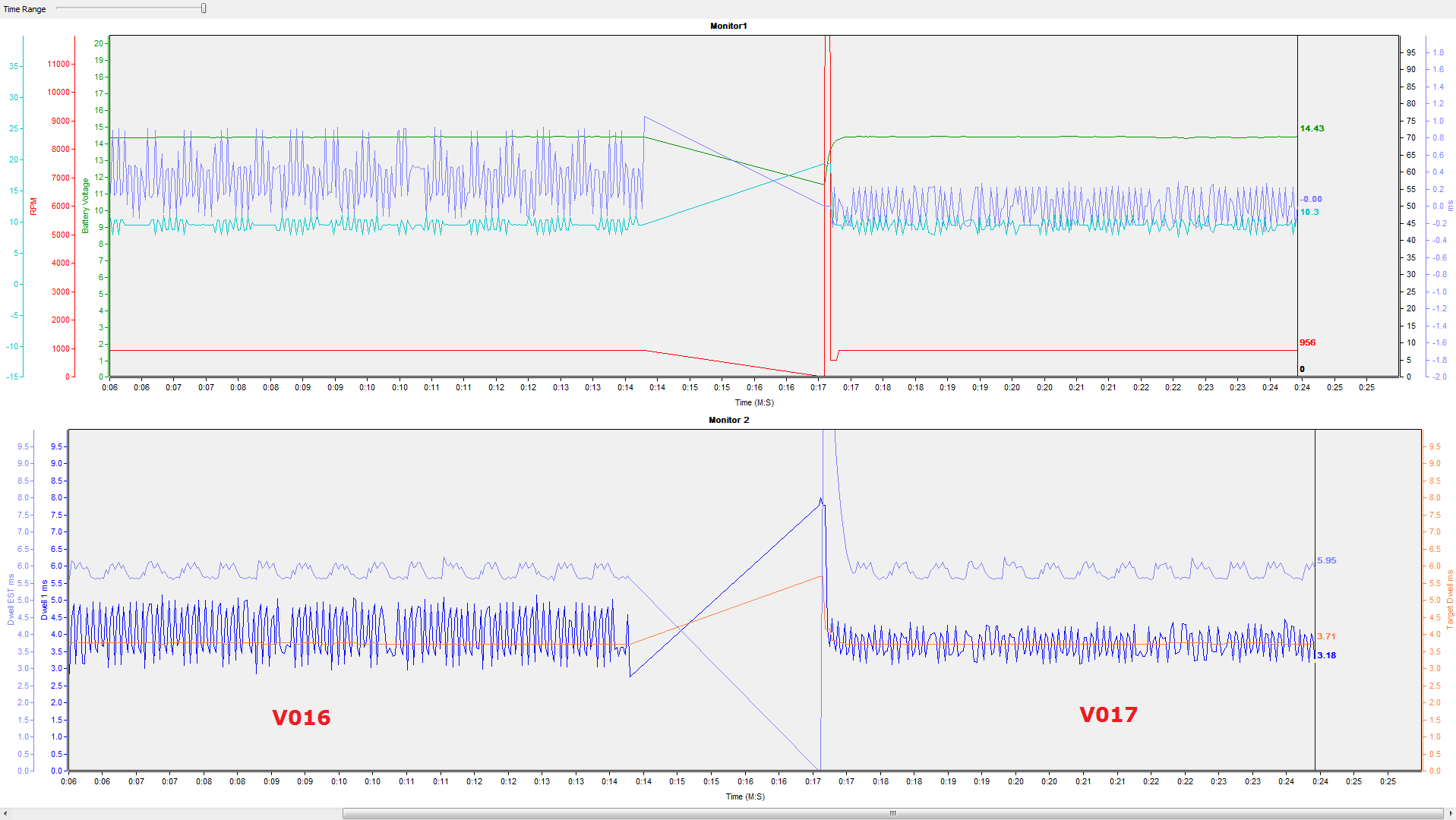Click the Target Dwell ms axis label
Screen dimensions: 1456x820
(x=1450, y=599)
